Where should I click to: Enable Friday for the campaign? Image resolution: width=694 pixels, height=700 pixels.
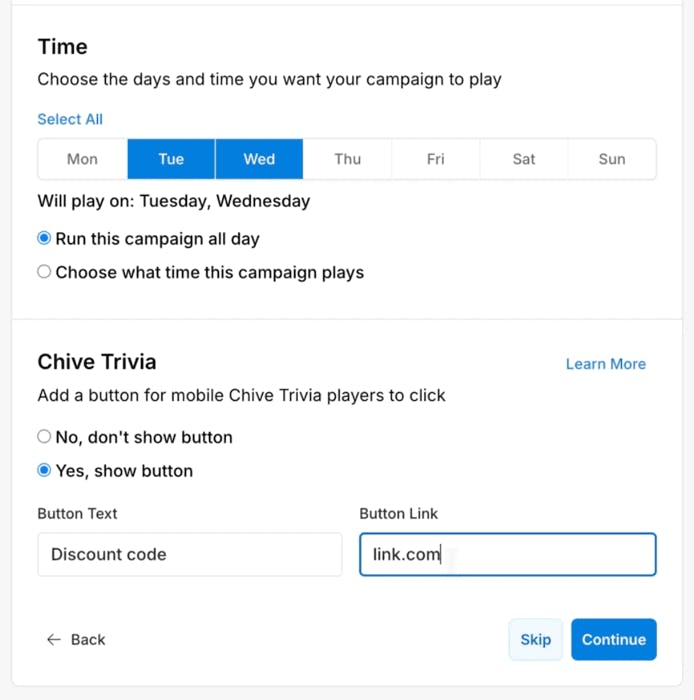click(435, 159)
